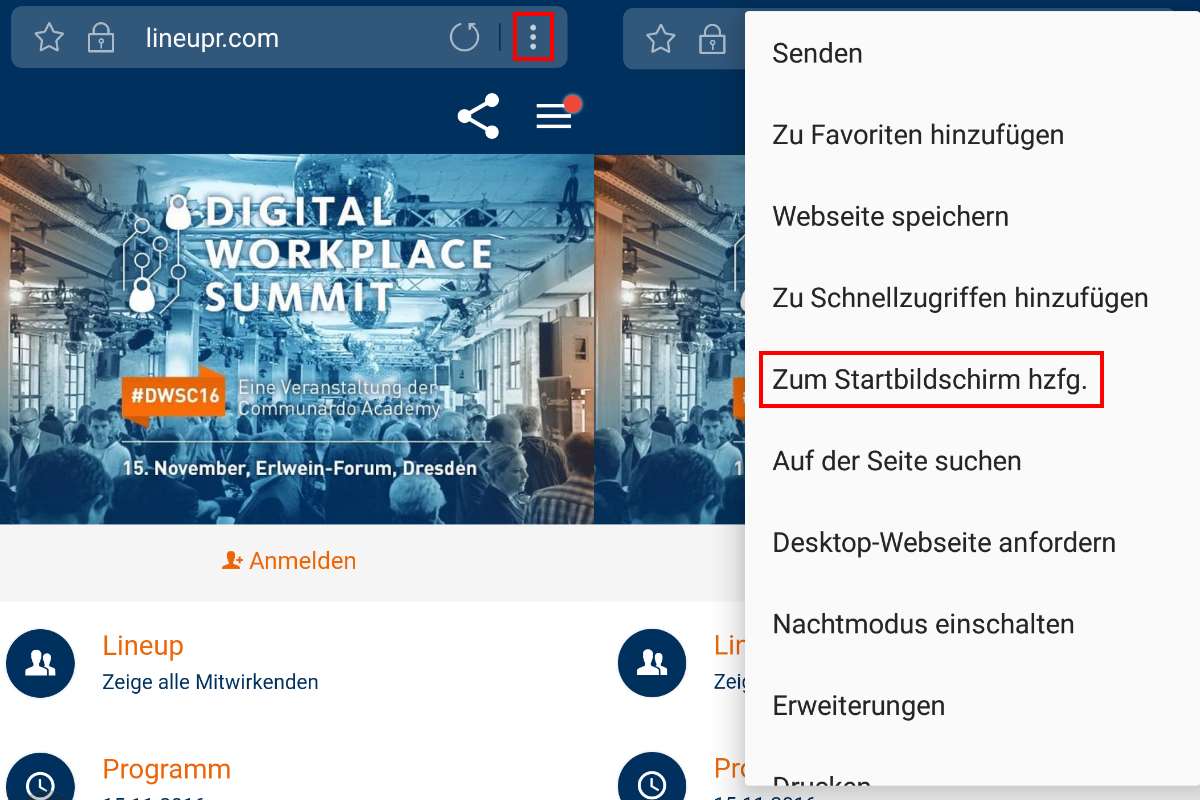Select Webseite speichern

click(890, 216)
